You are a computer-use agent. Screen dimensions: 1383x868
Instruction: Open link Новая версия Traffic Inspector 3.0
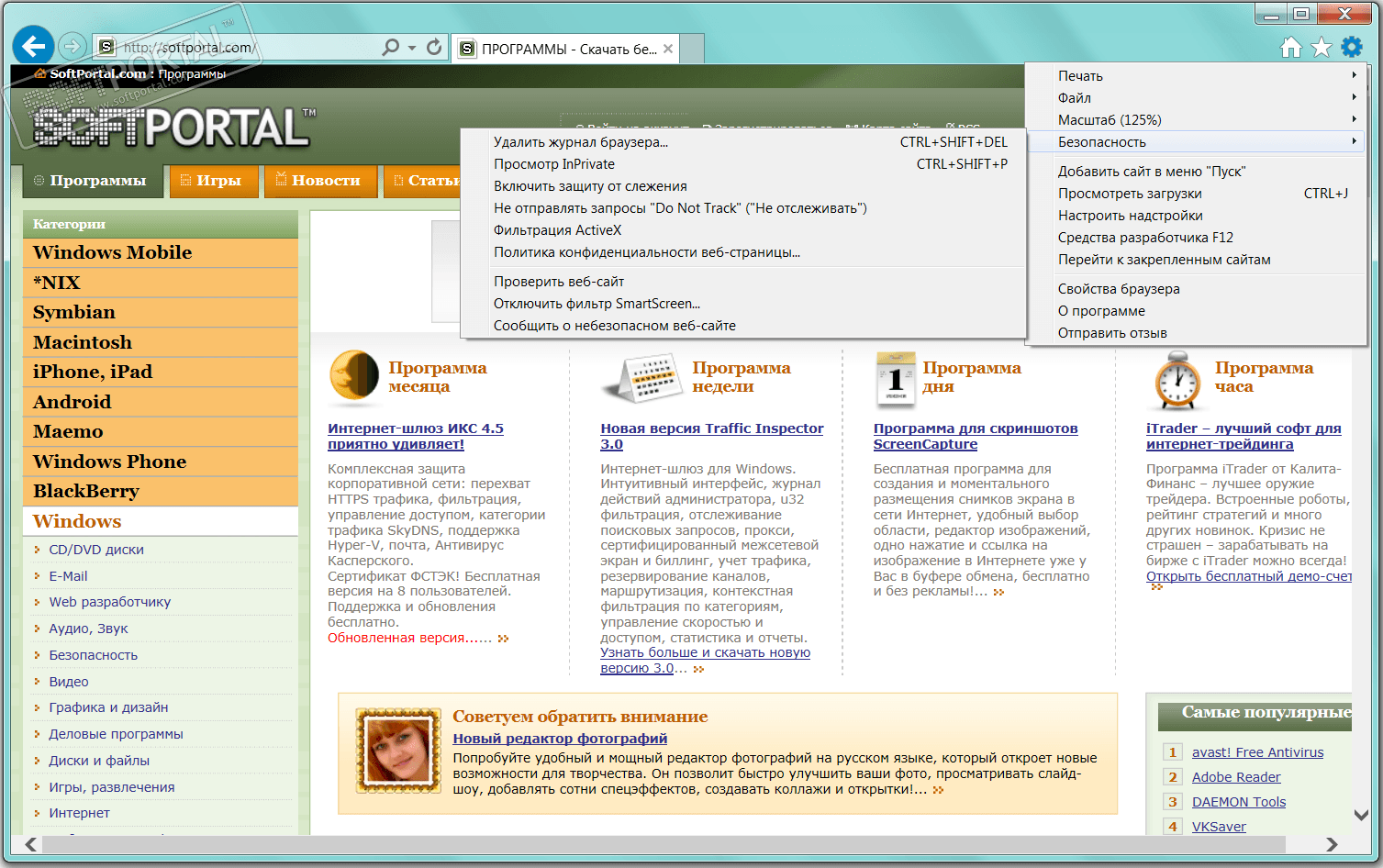tap(712, 436)
